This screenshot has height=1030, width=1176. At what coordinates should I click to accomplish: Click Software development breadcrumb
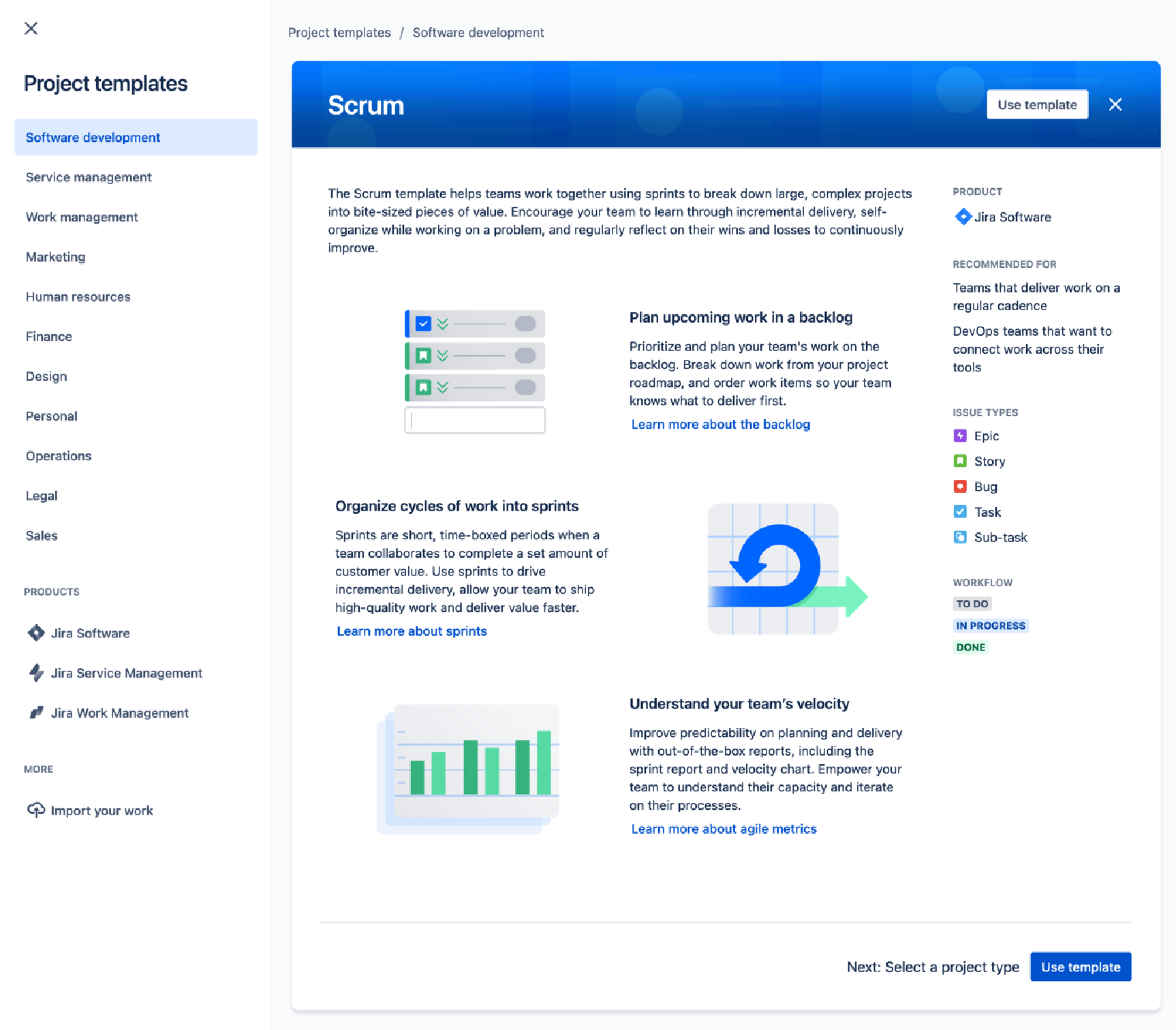point(478,33)
